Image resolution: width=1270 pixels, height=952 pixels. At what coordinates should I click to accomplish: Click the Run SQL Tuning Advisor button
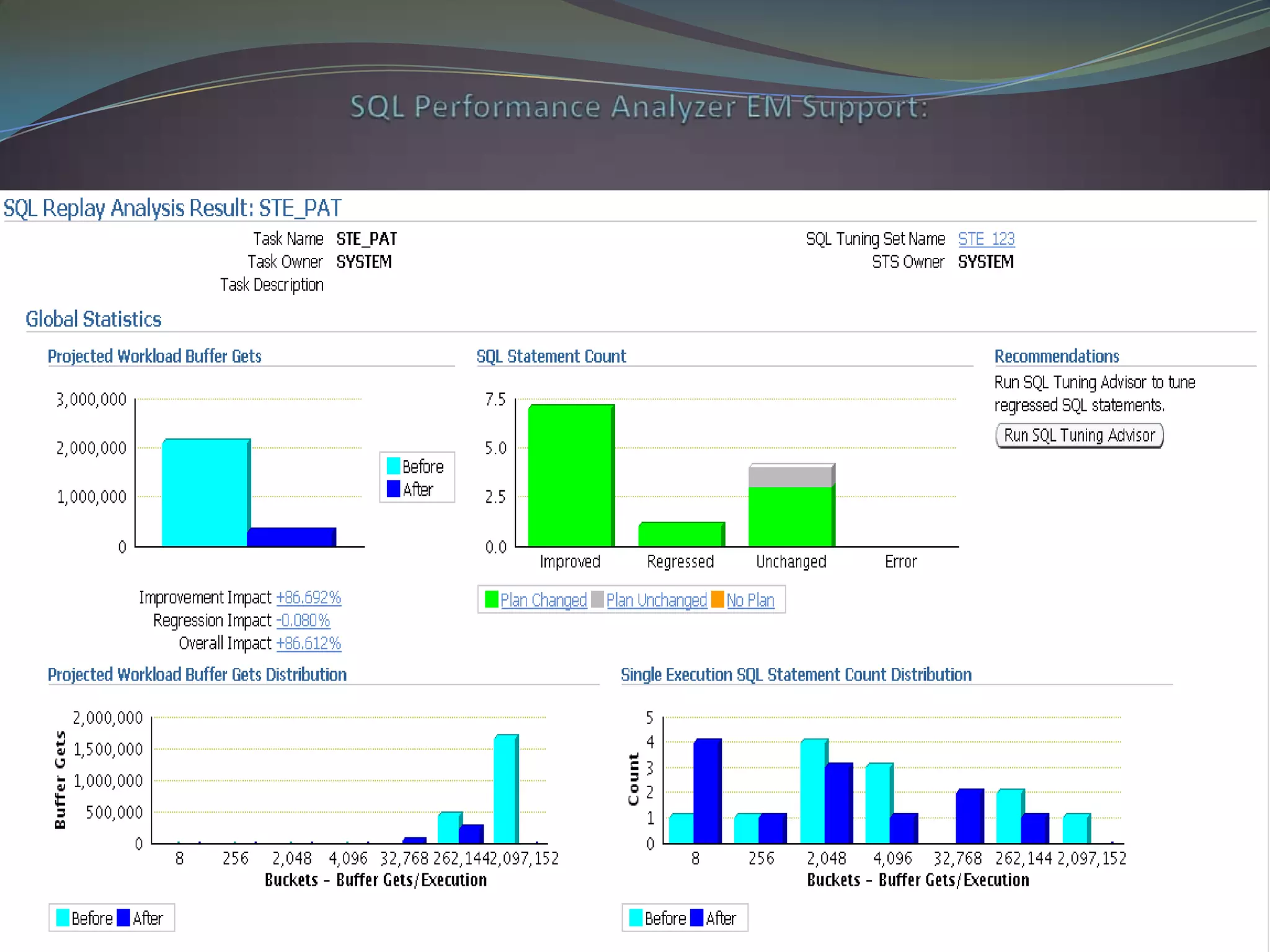tap(1079, 435)
